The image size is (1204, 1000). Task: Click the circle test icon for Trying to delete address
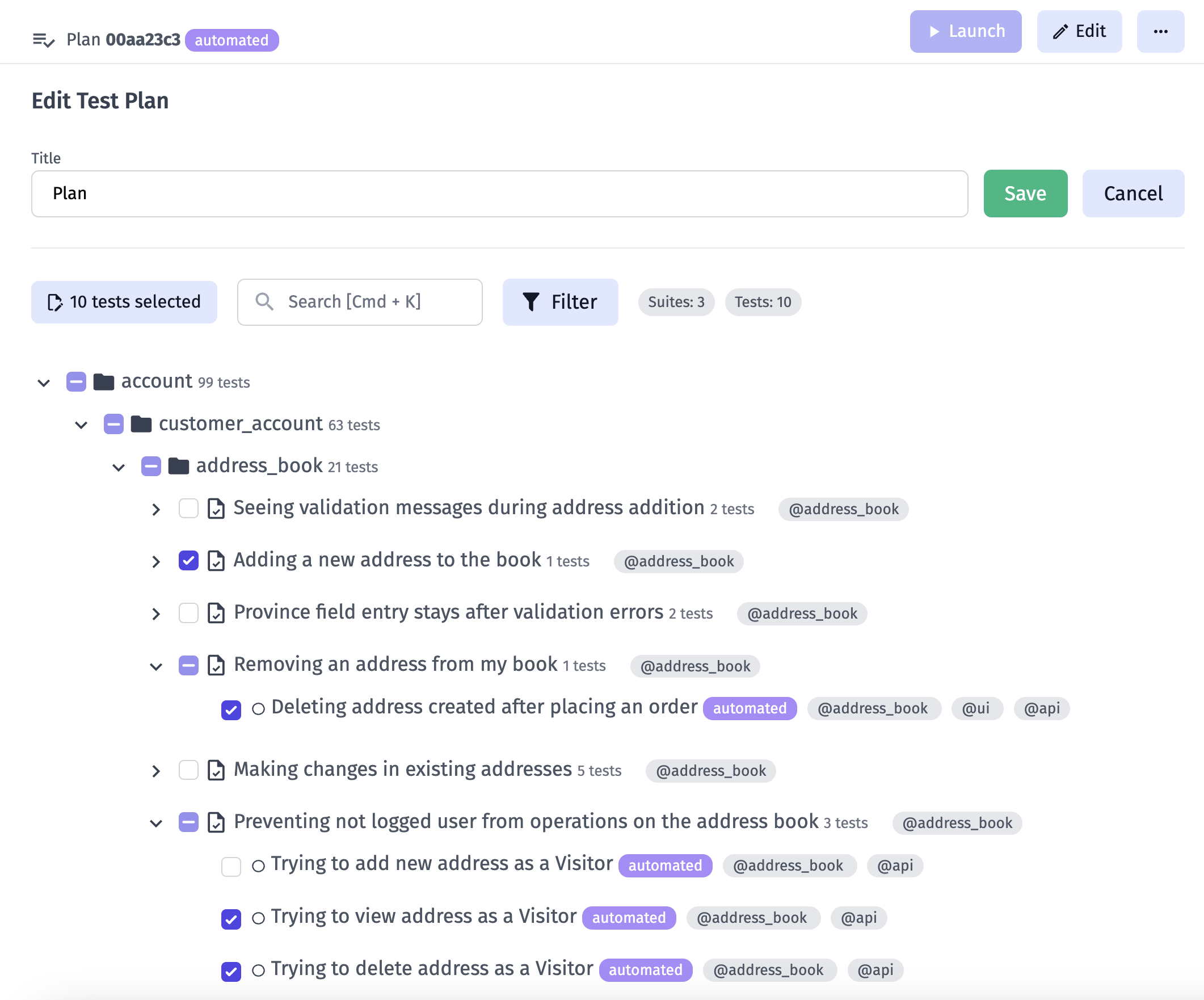tap(259, 970)
